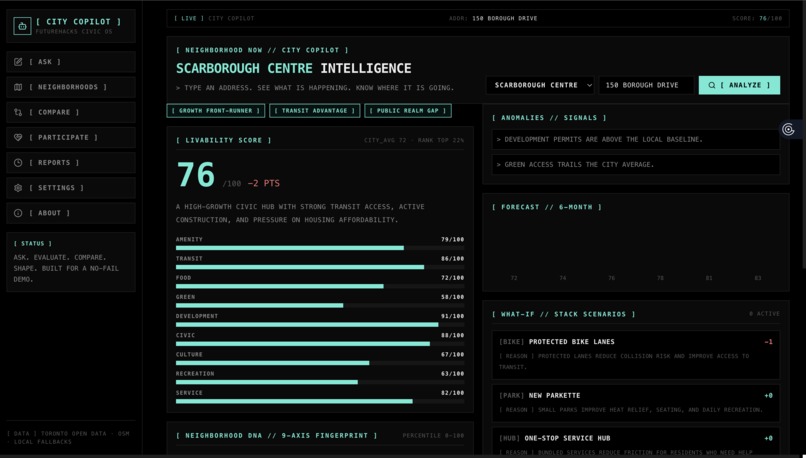Open Settings from sidebar

click(71, 188)
